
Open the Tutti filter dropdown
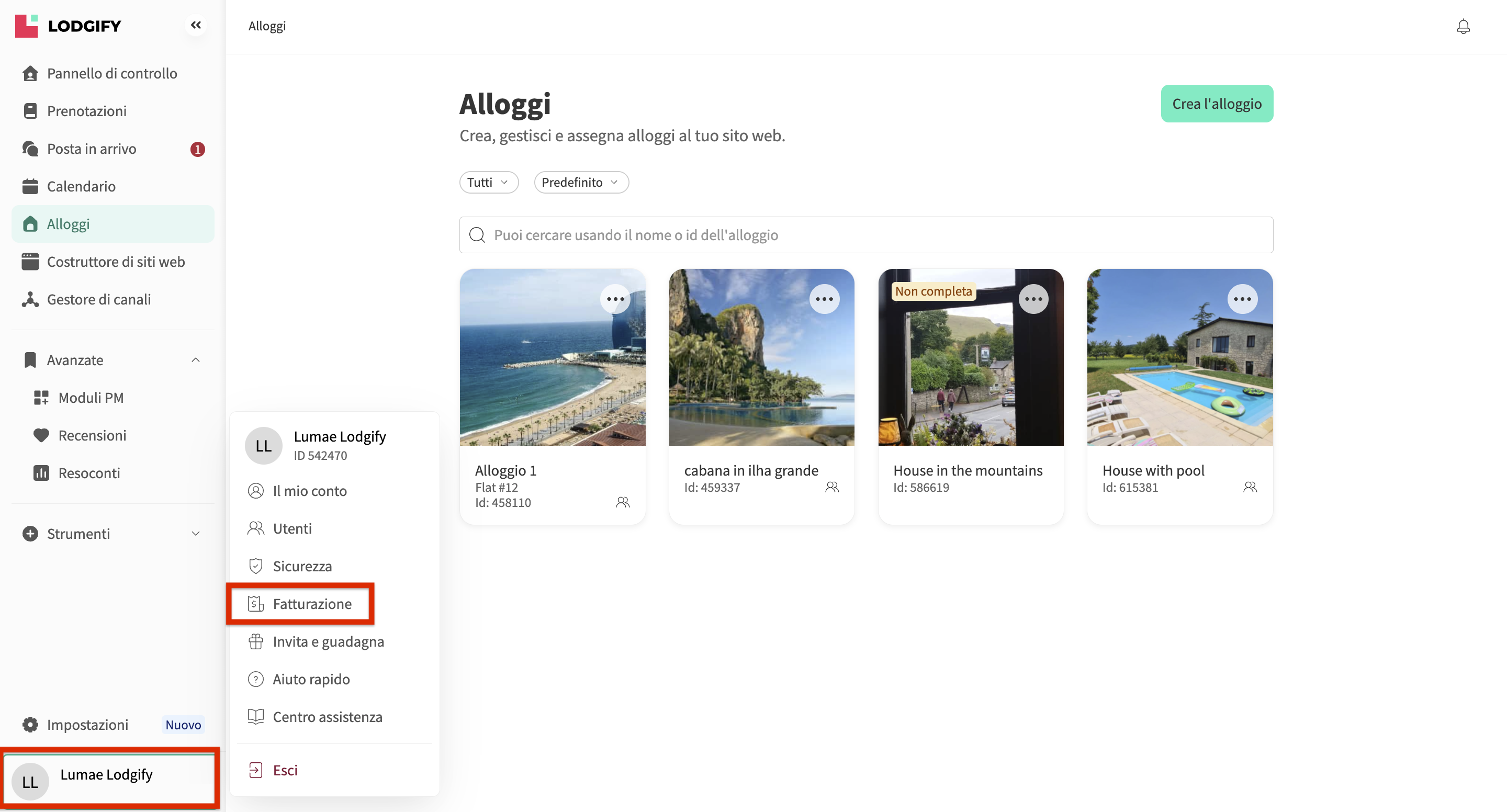[489, 183]
